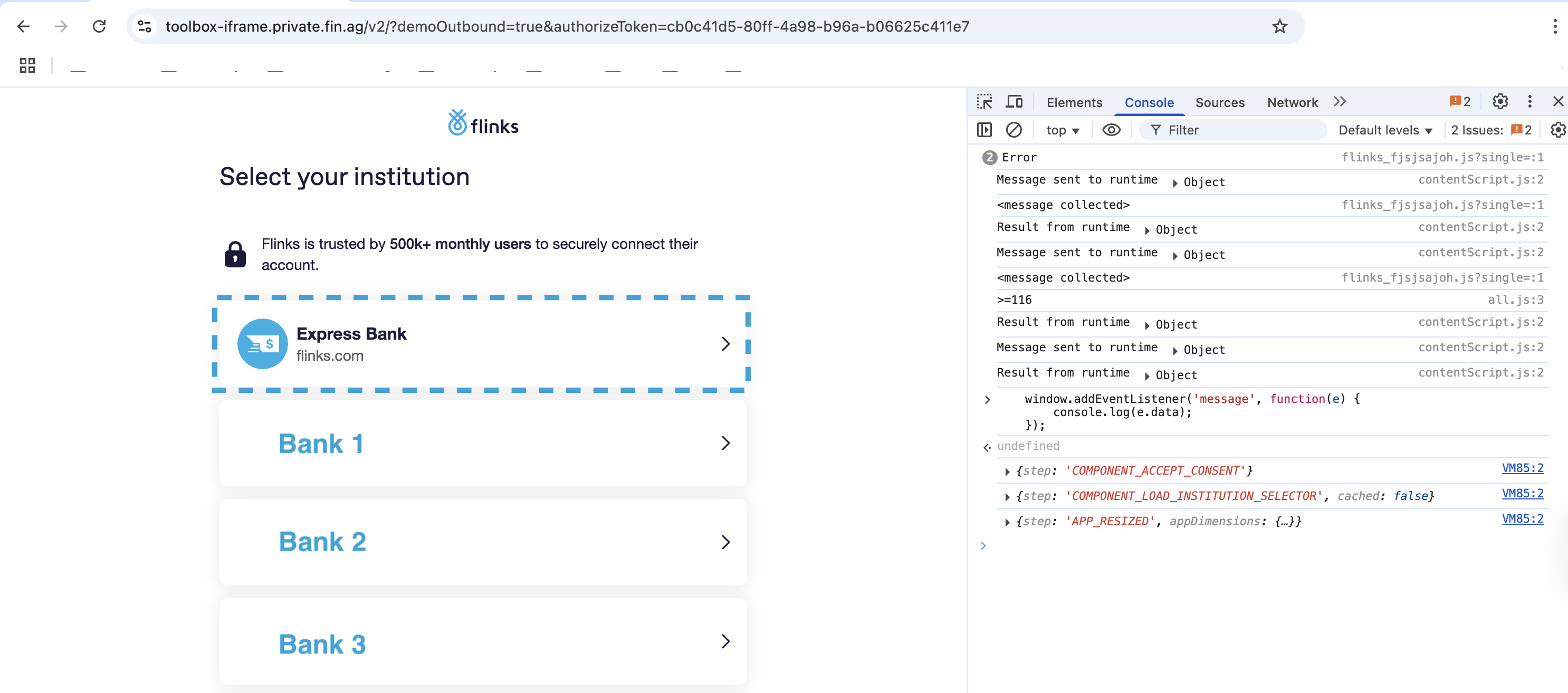Expand the COMPONENT_ACCEPT_CONSENT object
This screenshot has height=693, width=1568.
[x=1007, y=471]
